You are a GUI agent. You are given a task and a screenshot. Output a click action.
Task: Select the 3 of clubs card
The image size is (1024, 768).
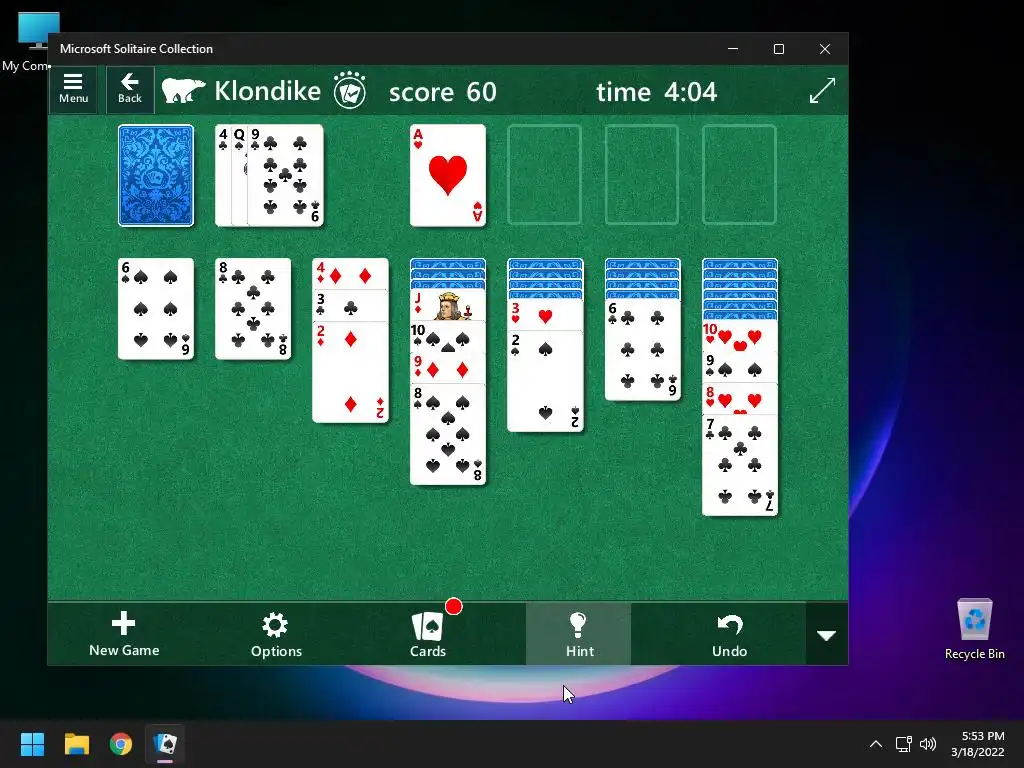click(x=351, y=306)
